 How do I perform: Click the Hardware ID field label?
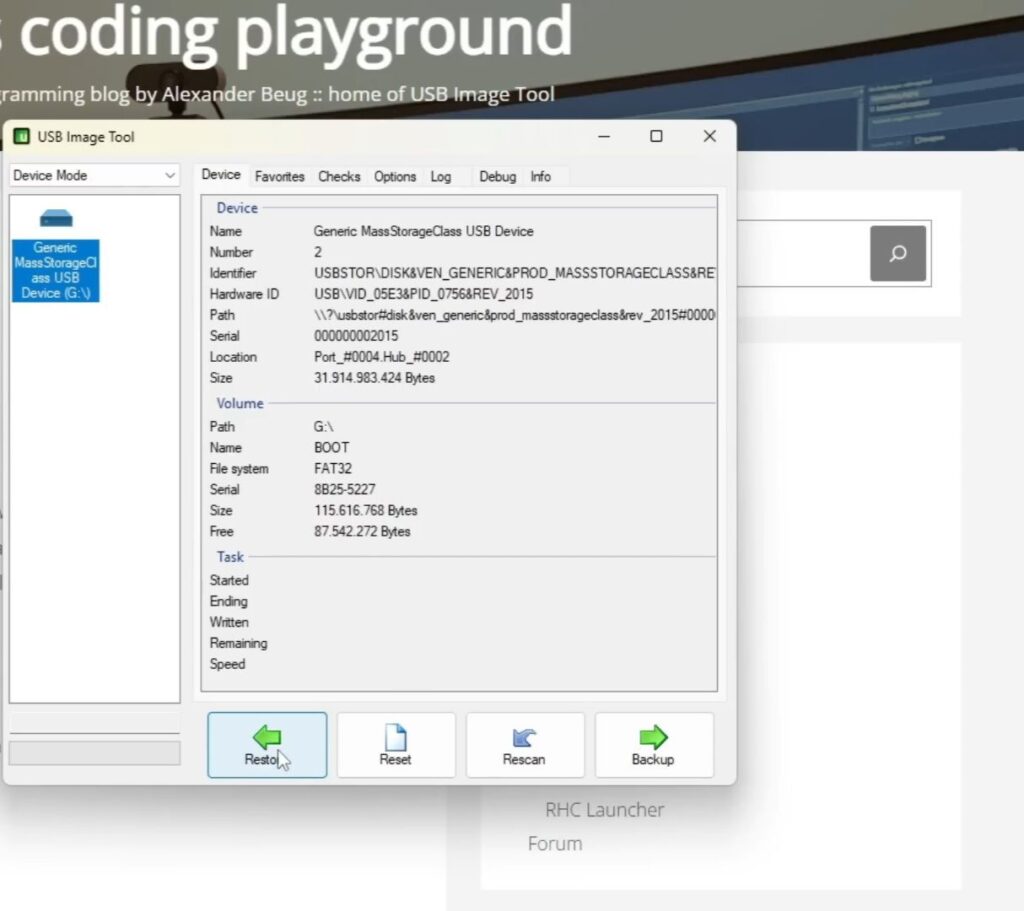(244, 294)
